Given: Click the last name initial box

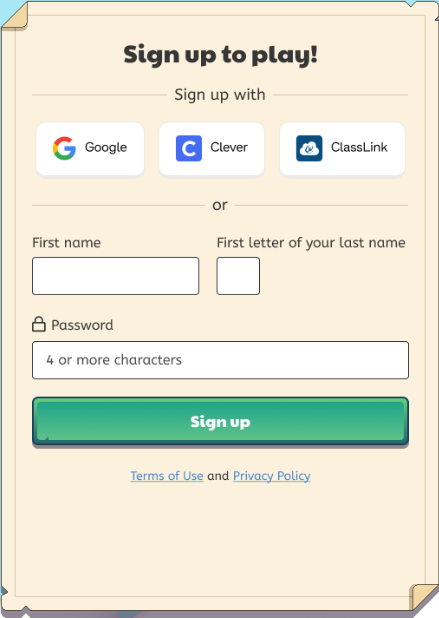Looking at the screenshot, I should point(238,276).
